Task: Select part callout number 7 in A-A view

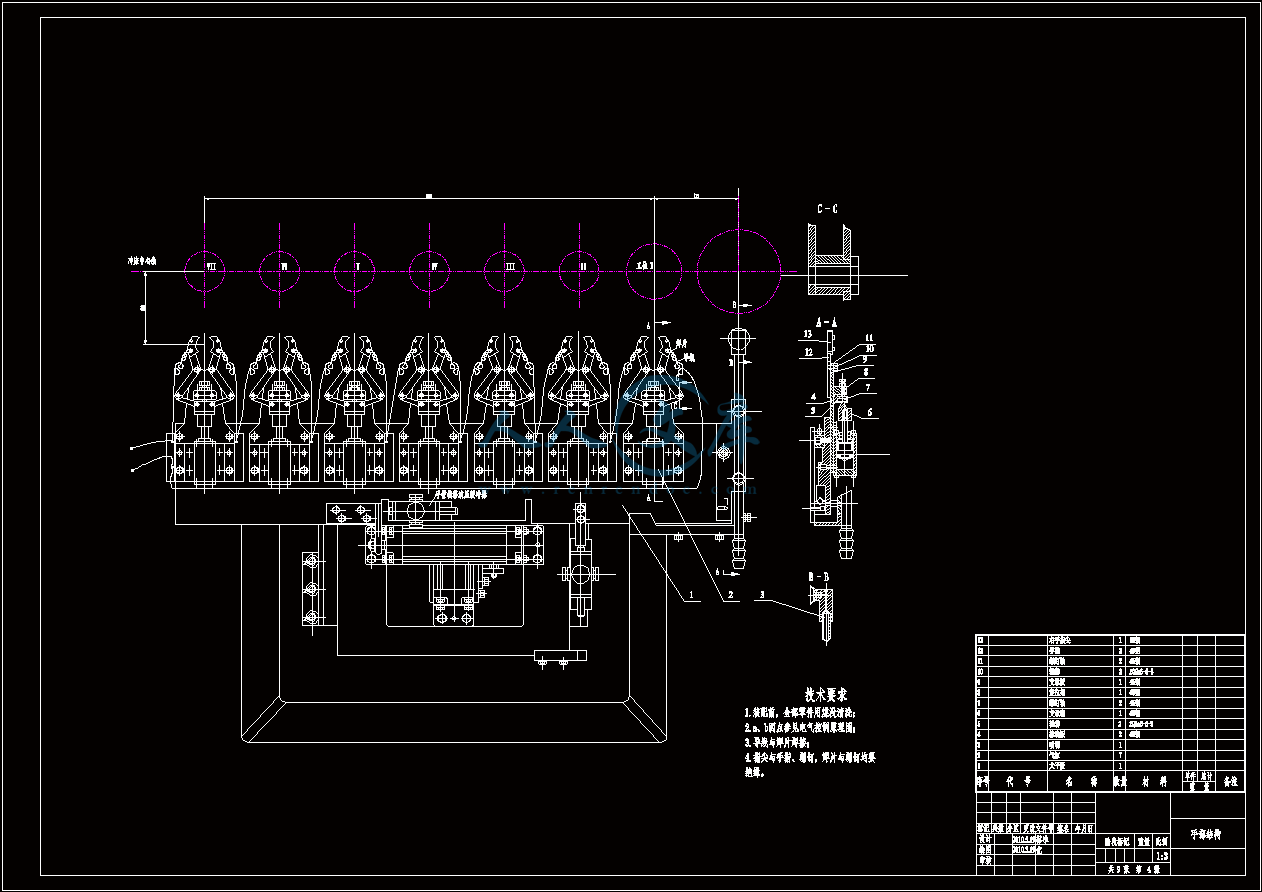Action: (868, 387)
